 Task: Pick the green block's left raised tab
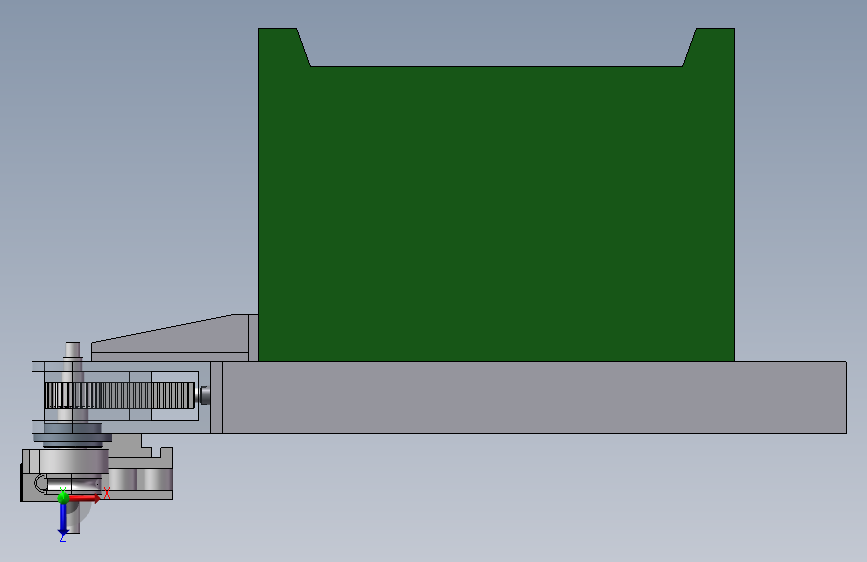pos(283,47)
